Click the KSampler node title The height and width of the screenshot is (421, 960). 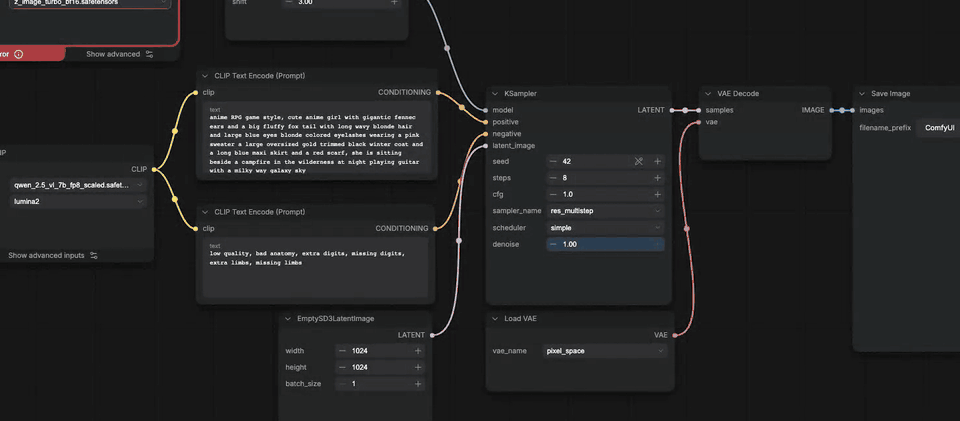[520, 94]
